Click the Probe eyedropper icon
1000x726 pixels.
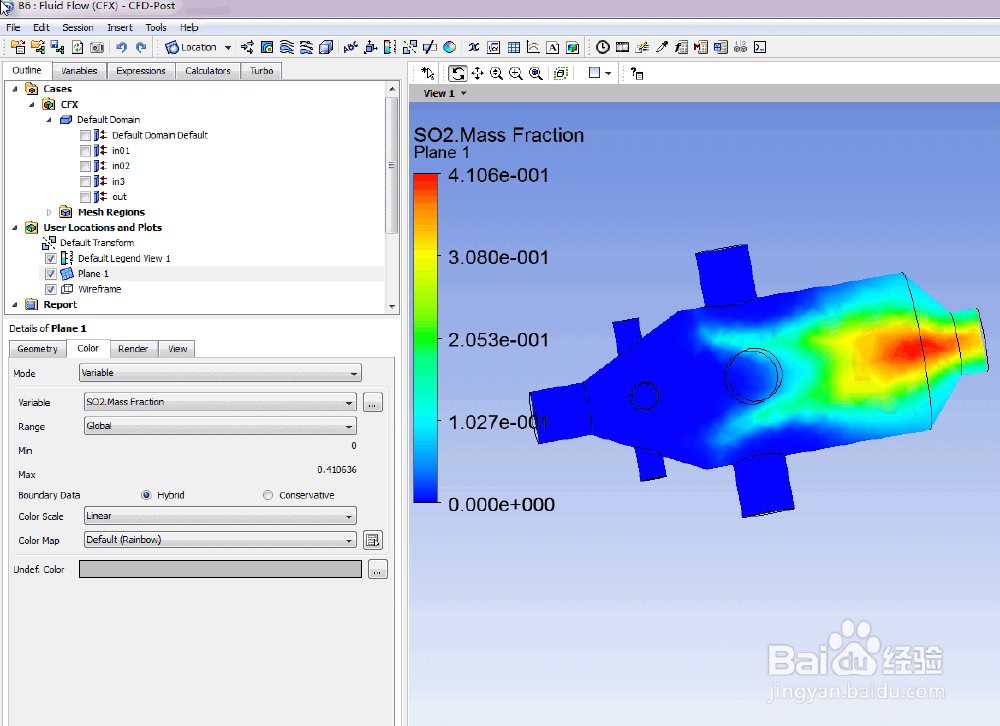click(662, 47)
